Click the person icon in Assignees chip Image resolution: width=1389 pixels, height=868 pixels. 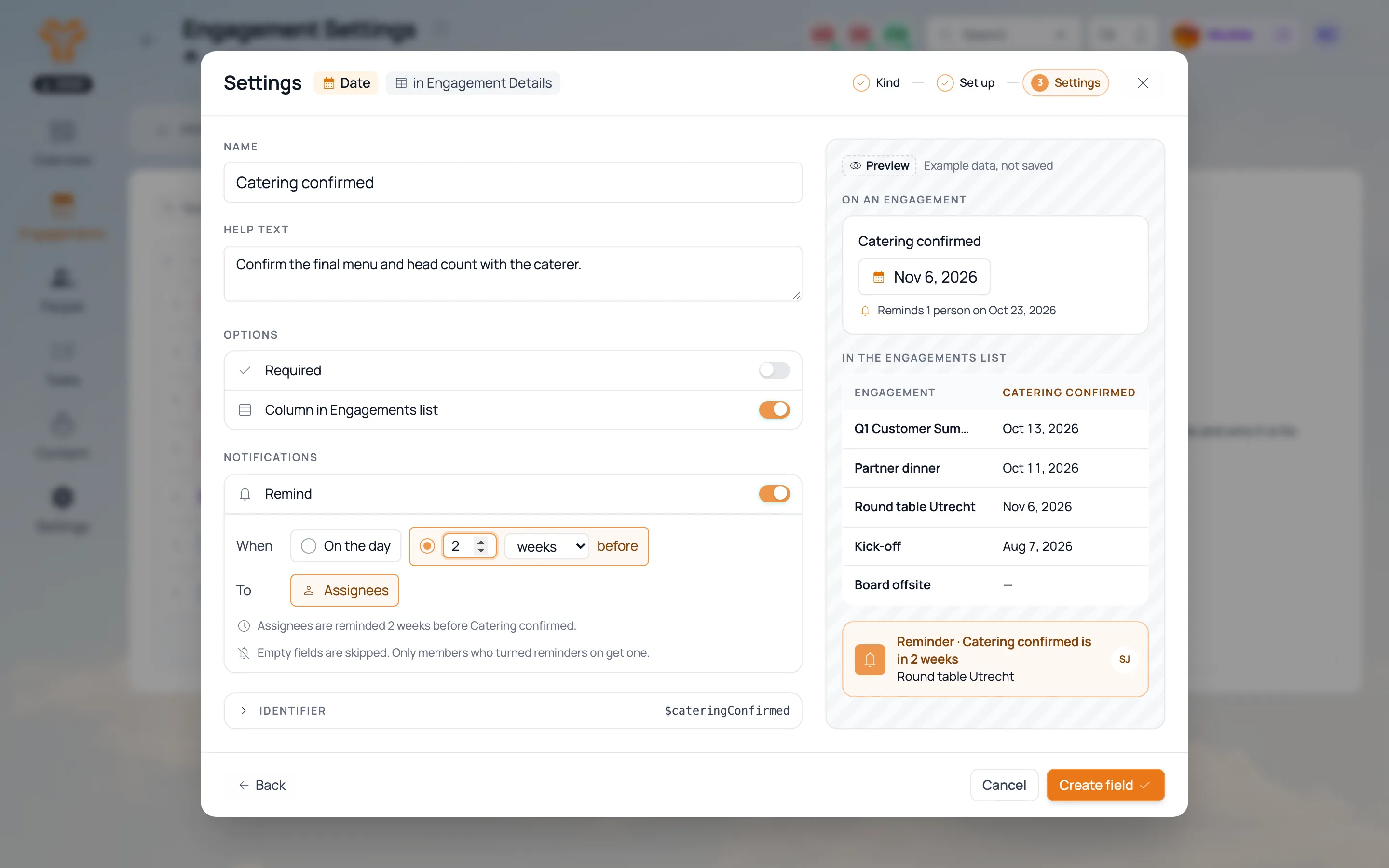[x=309, y=590]
